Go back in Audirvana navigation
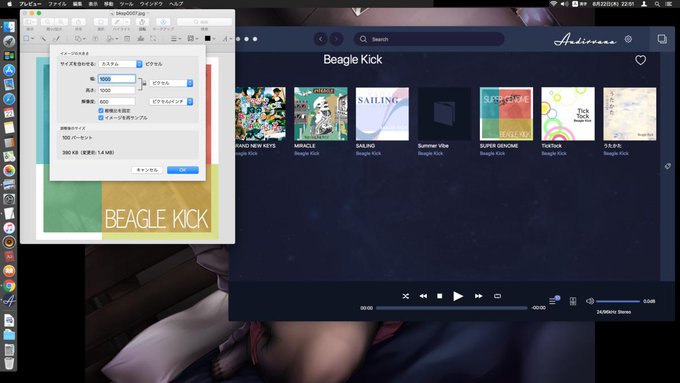Viewport: 680px width, 383px height. pos(320,39)
